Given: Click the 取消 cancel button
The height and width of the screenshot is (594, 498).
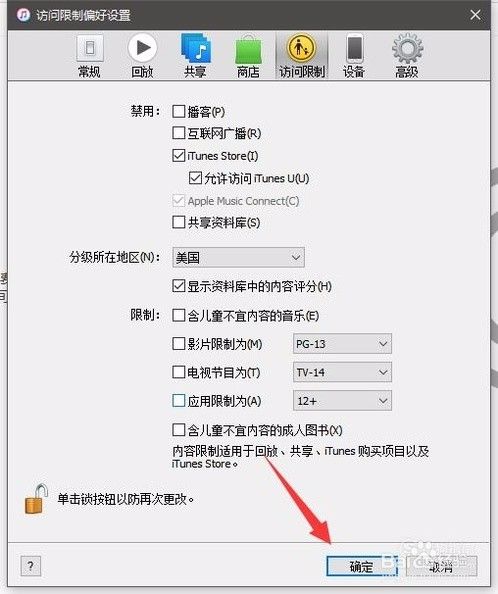Looking at the screenshot, I should click(x=441, y=566).
